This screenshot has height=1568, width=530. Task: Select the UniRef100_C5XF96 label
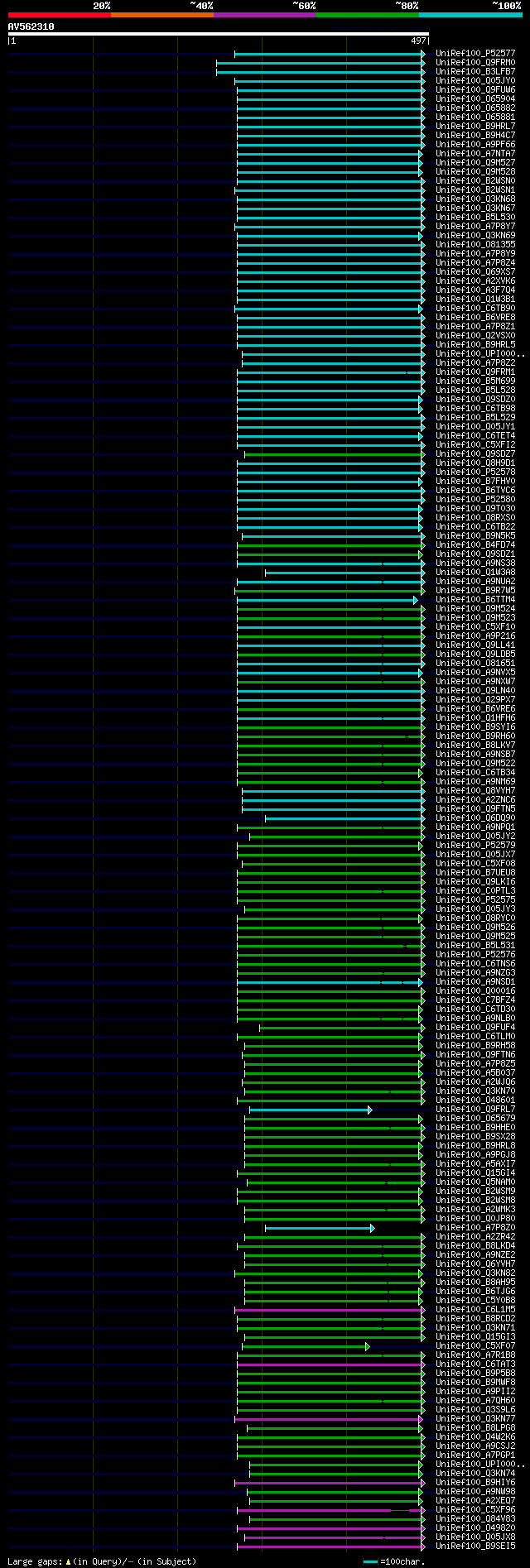tap(475, 1510)
